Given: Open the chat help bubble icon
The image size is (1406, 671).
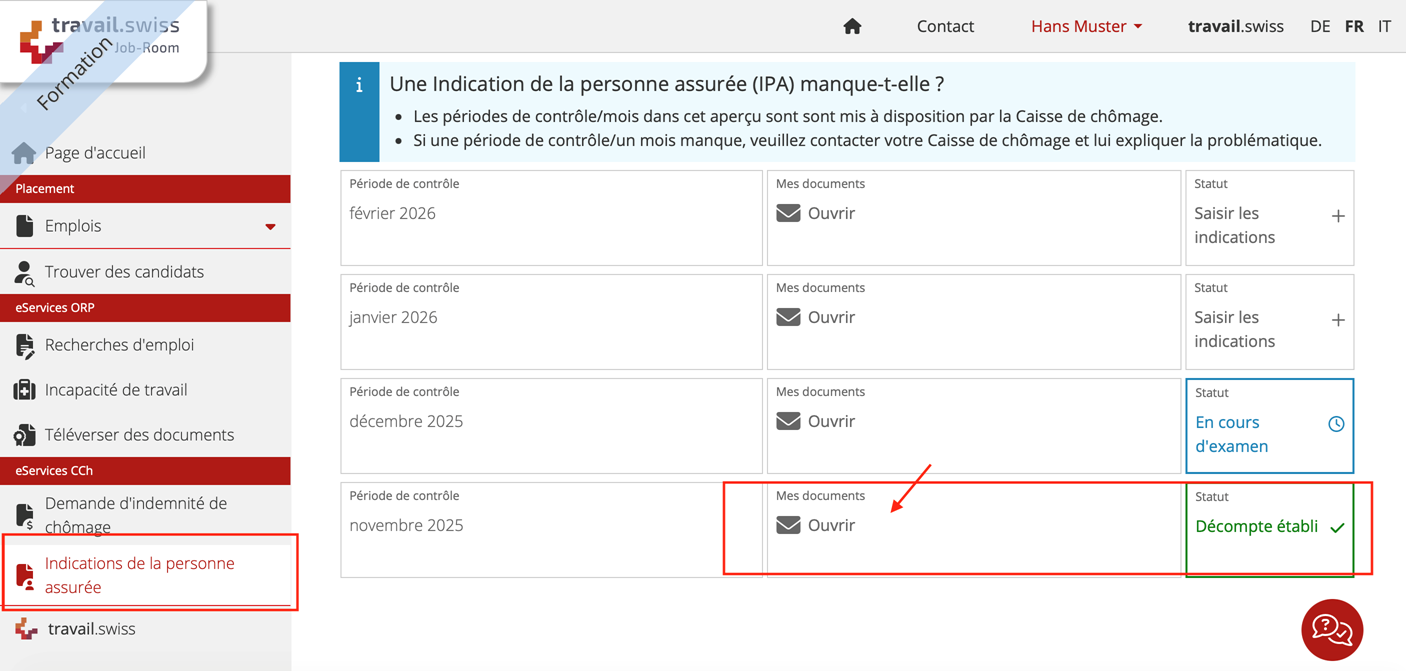Looking at the screenshot, I should tap(1331, 630).
